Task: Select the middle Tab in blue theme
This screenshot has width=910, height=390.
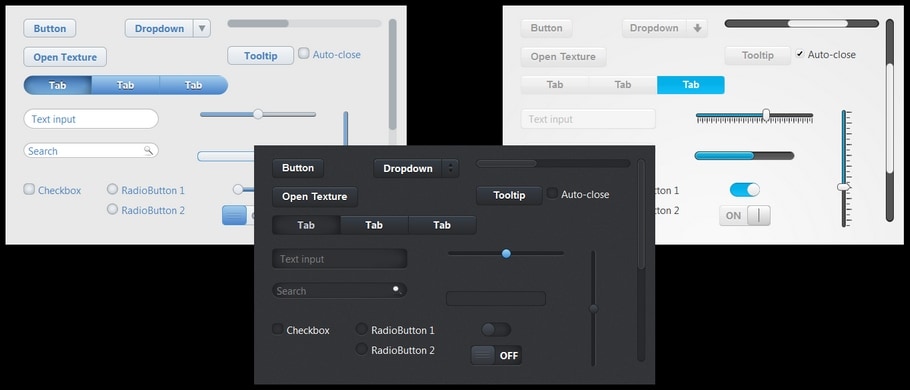Action: (125, 85)
